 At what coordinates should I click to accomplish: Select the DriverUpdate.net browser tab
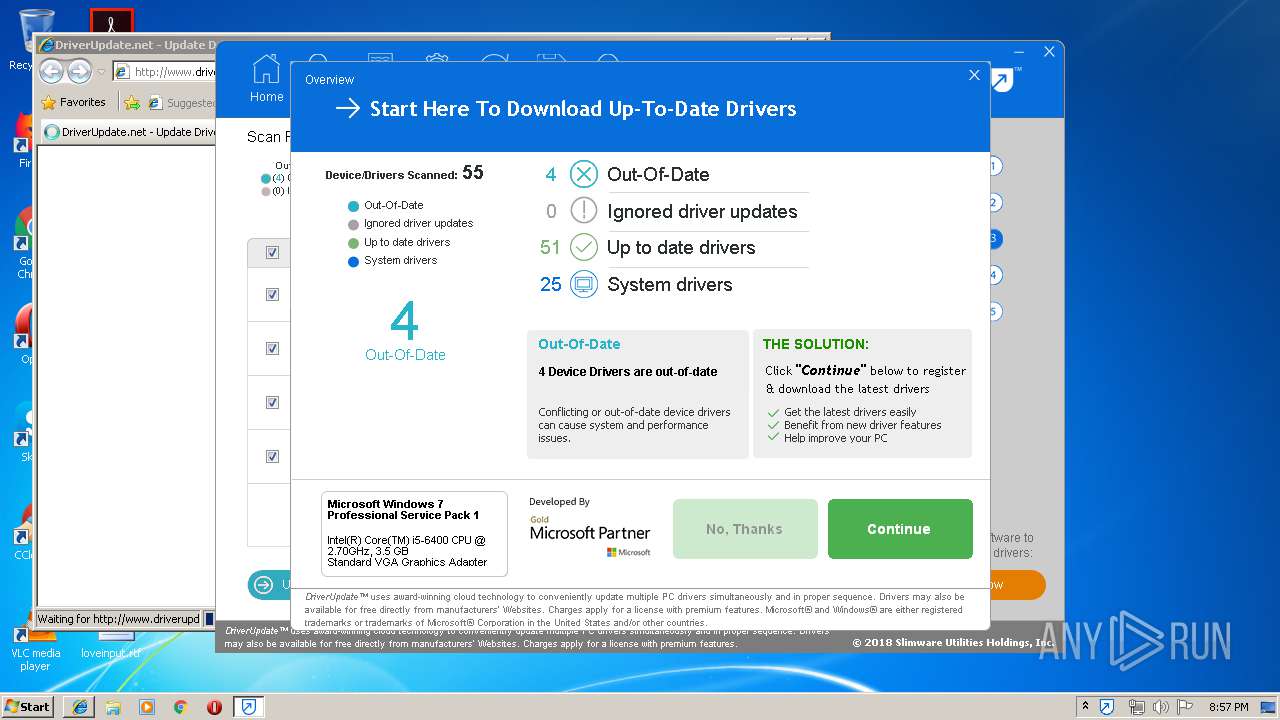click(130, 132)
